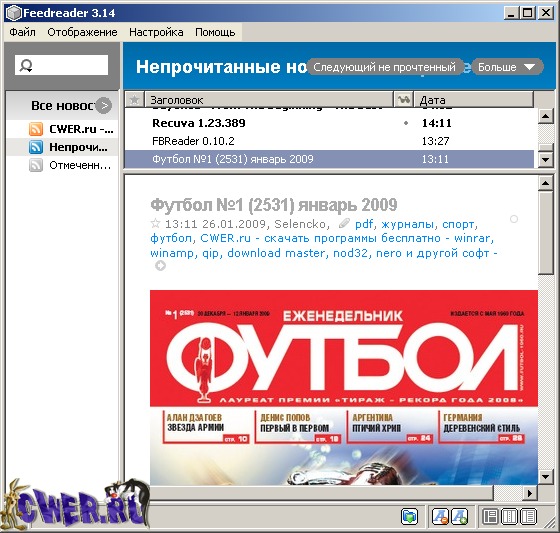Decrease font size with A-minus icon
Screen dimensions: 560x533
click(x=440, y=516)
